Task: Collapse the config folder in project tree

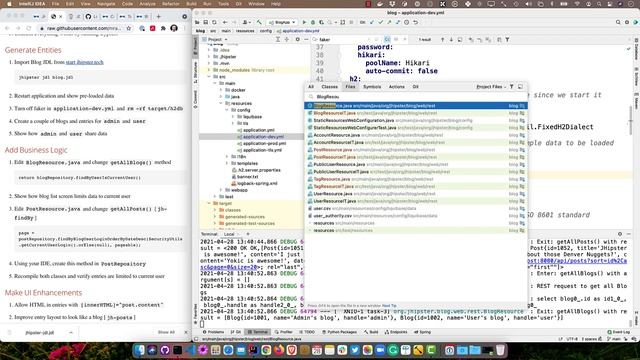Action: (227, 110)
